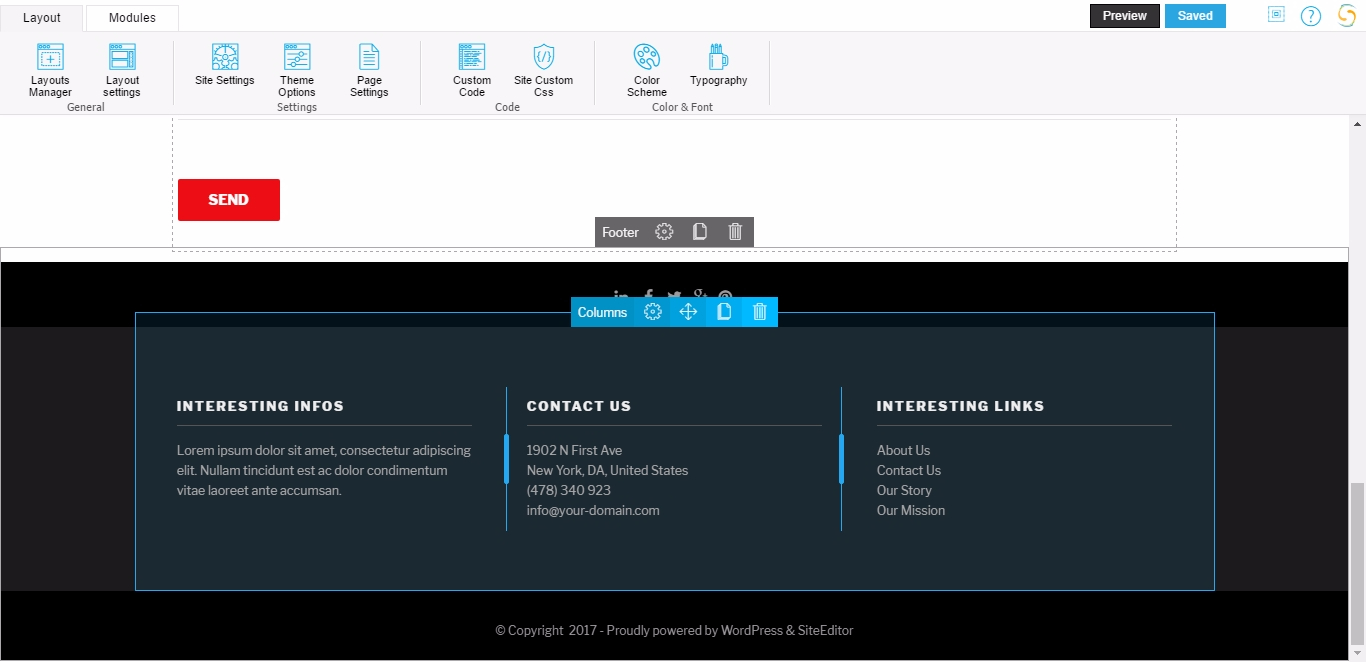Image resolution: width=1366 pixels, height=662 pixels.
Task: Delete the Columns module with trash icon
Action: click(x=760, y=312)
